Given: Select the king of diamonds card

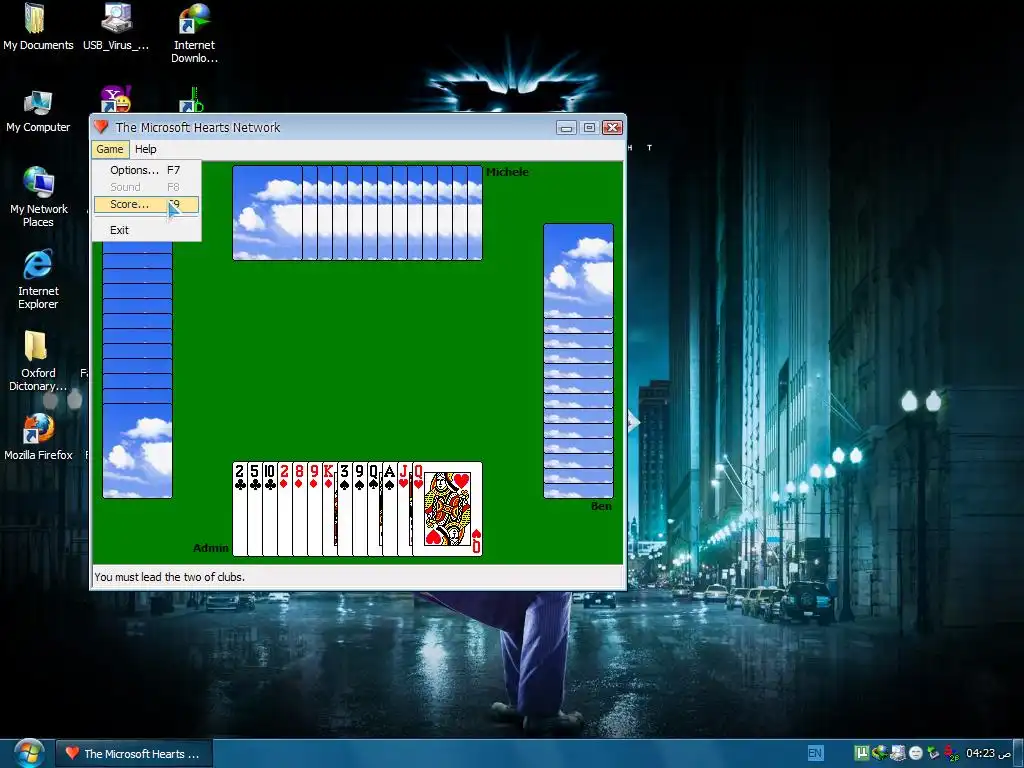Looking at the screenshot, I should pyautogui.click(x=330, y=509).
